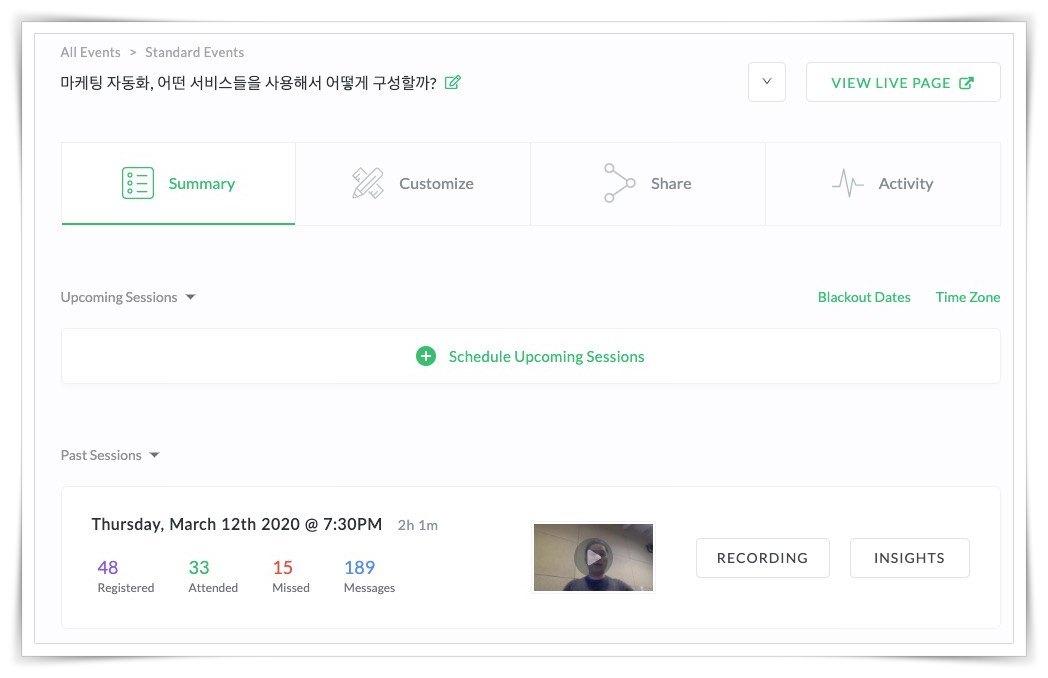The image size is (1048, 678).
Task: Click the 189 Messages count
Action: coord(369,576)
